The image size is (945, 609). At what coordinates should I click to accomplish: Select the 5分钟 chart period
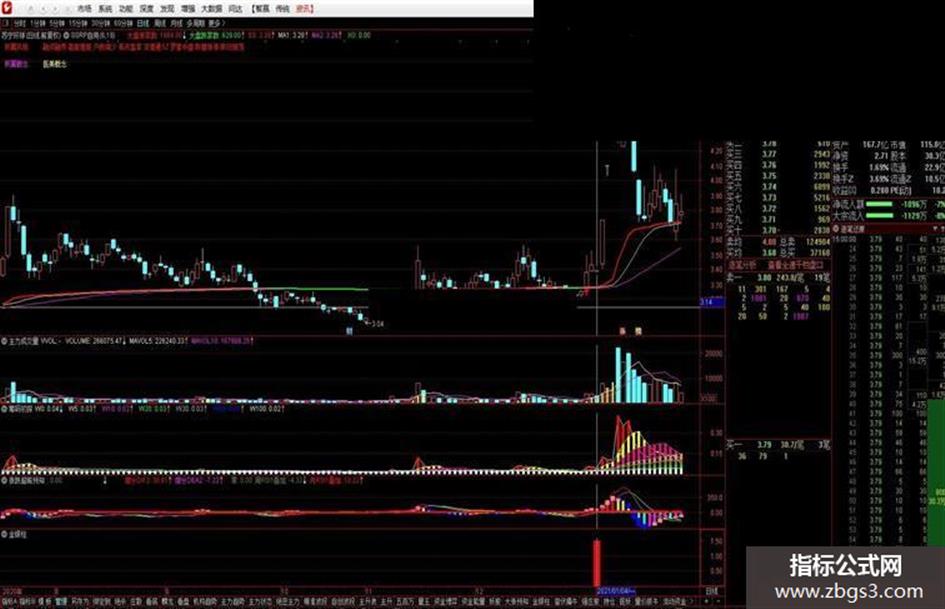coord(57,23)
